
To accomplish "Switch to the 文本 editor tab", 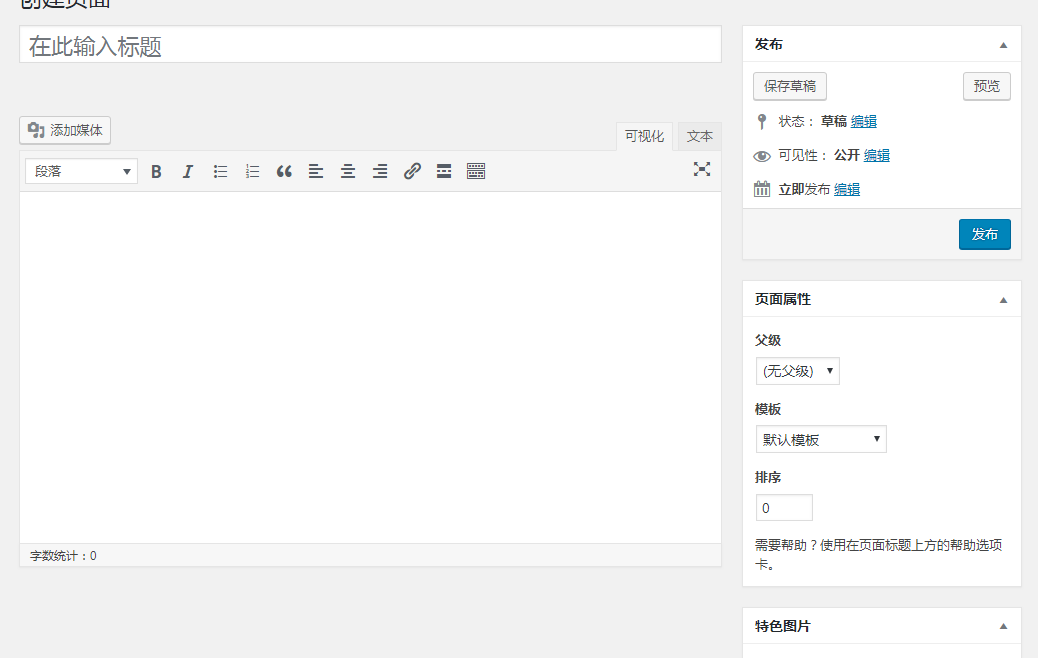I will click(700, 136).
